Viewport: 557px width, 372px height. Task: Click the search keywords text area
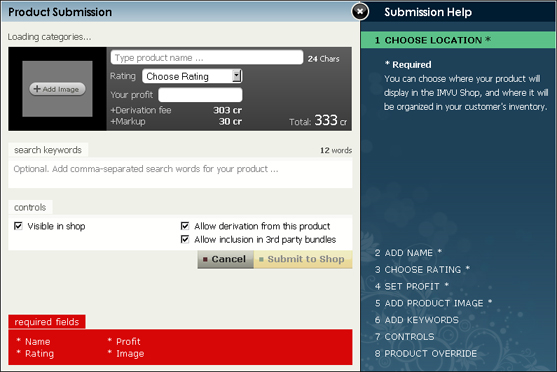[x=180, y=173]
